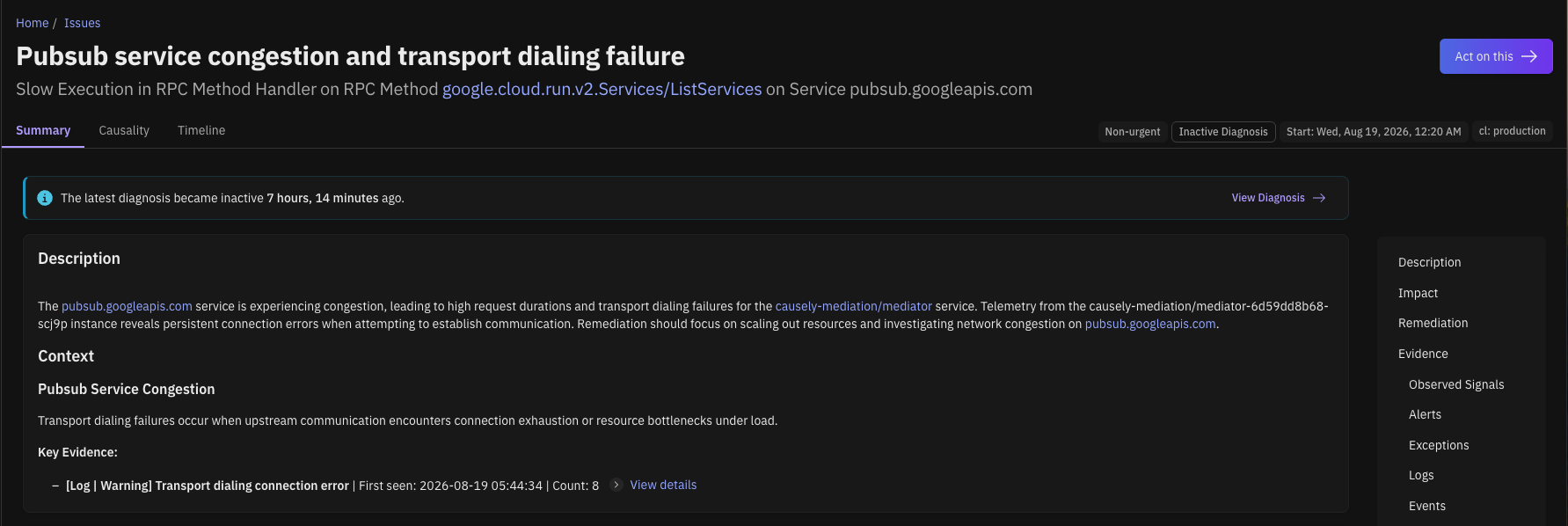
Task: Click the page title 'Pubsub service congestion and transport dialing failure'
Action: (x=350, y=56)
